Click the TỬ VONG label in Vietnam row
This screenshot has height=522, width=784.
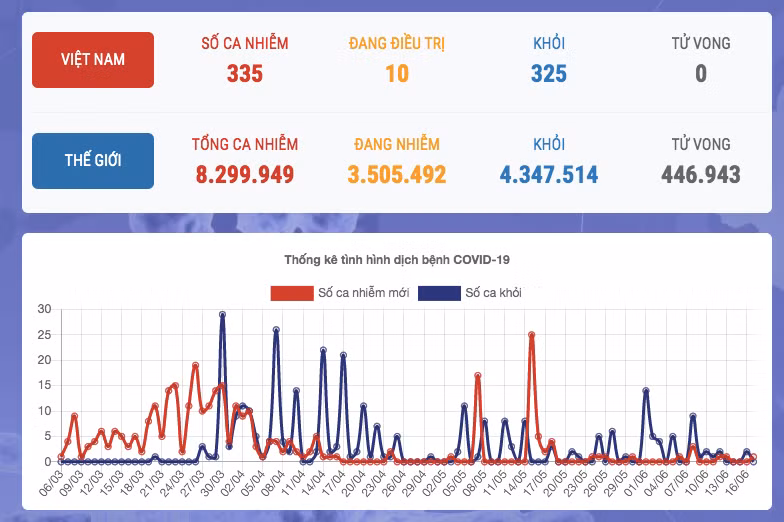coord(701,44)
